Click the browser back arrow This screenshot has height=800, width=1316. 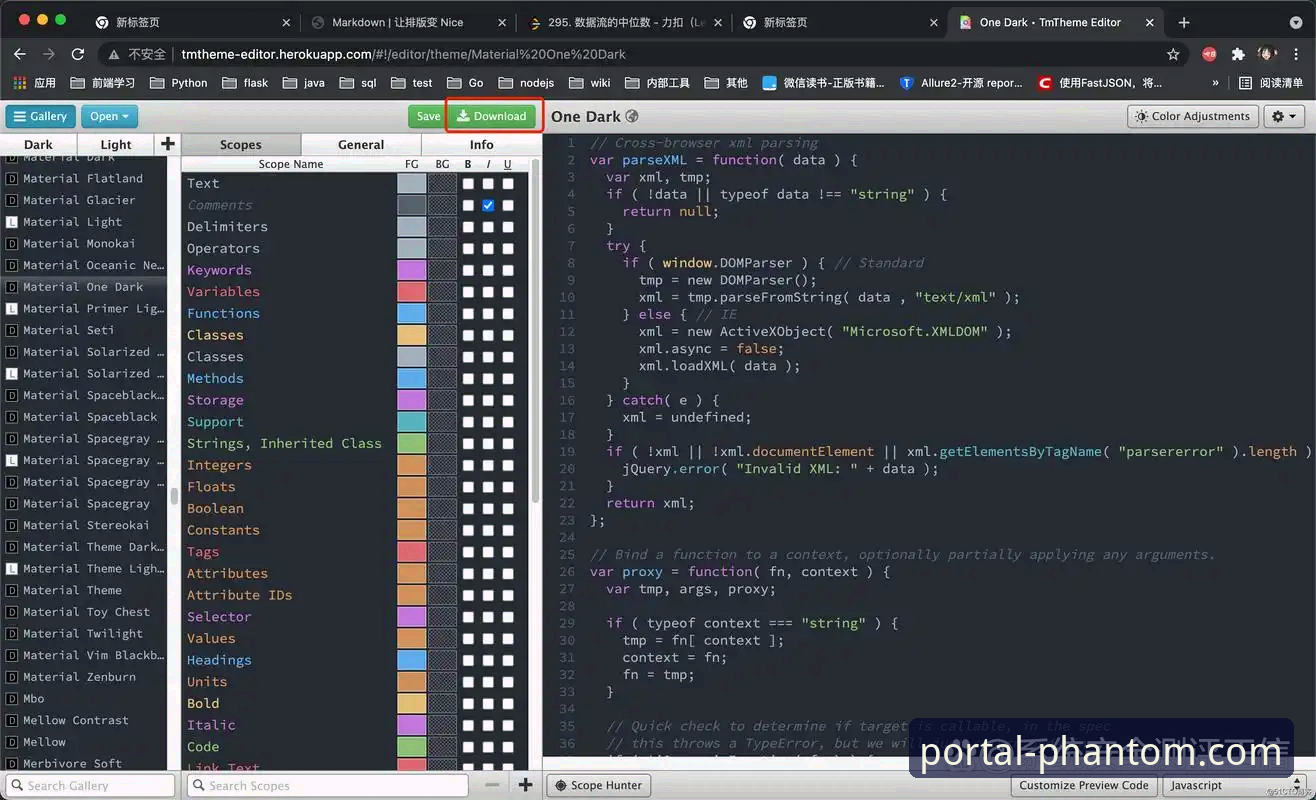click(x=19, y=54)
